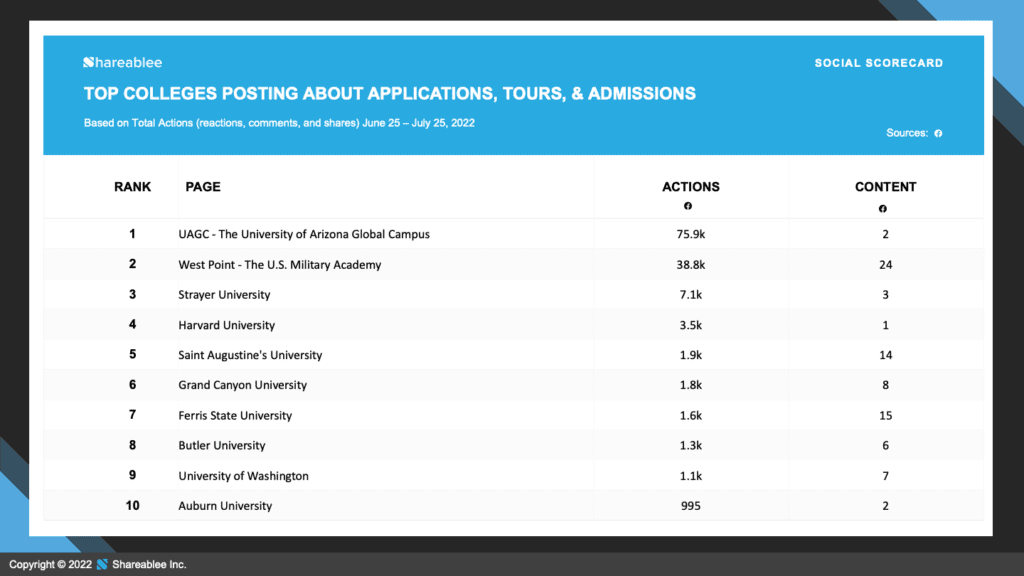Click rank number 5 in the table

coord(133,355)
